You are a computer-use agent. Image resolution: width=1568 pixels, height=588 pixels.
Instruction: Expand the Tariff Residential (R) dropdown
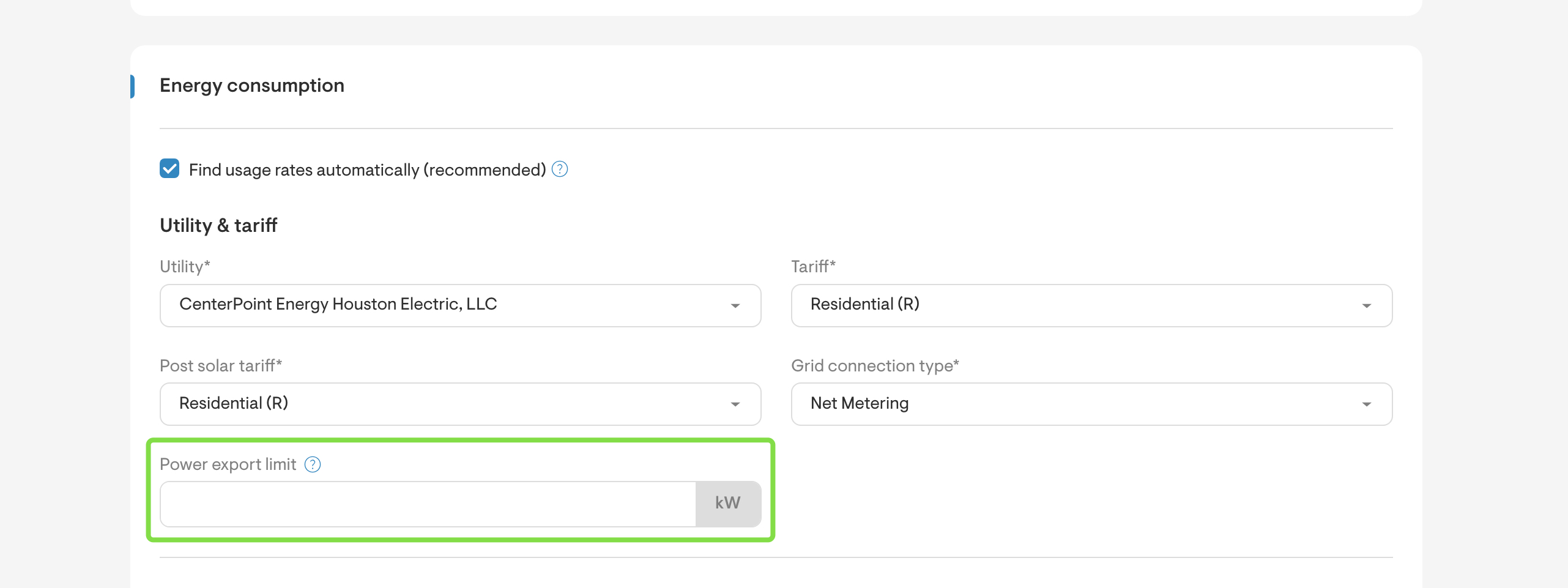[1071, 305]
